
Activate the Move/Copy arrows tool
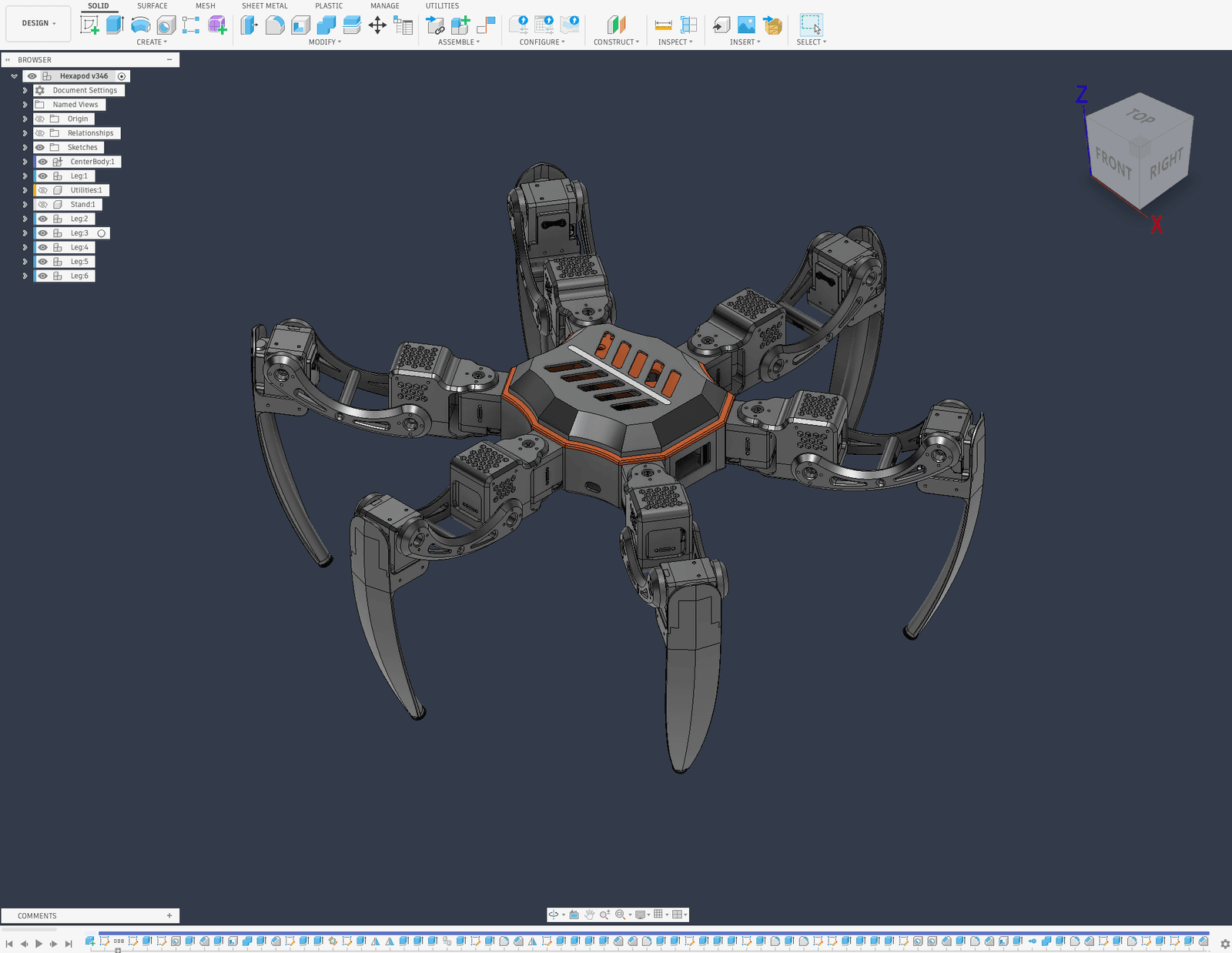377,25
